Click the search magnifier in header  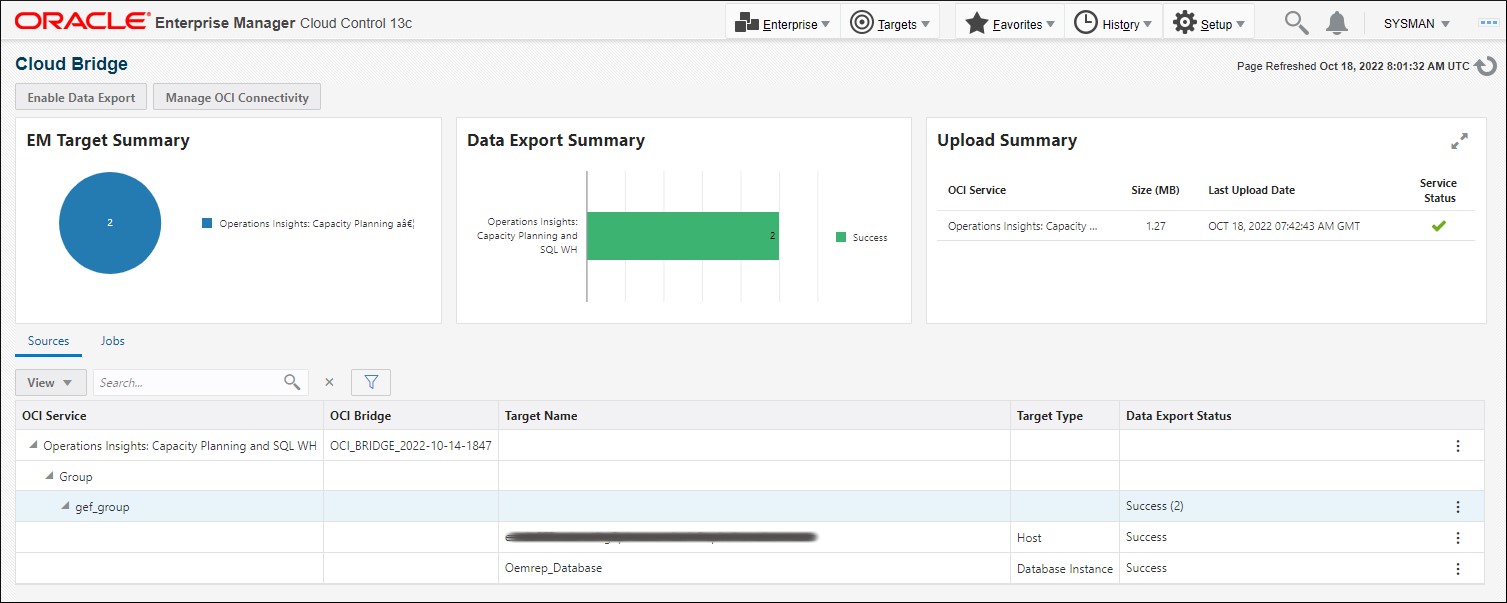tap(1296, 23)
